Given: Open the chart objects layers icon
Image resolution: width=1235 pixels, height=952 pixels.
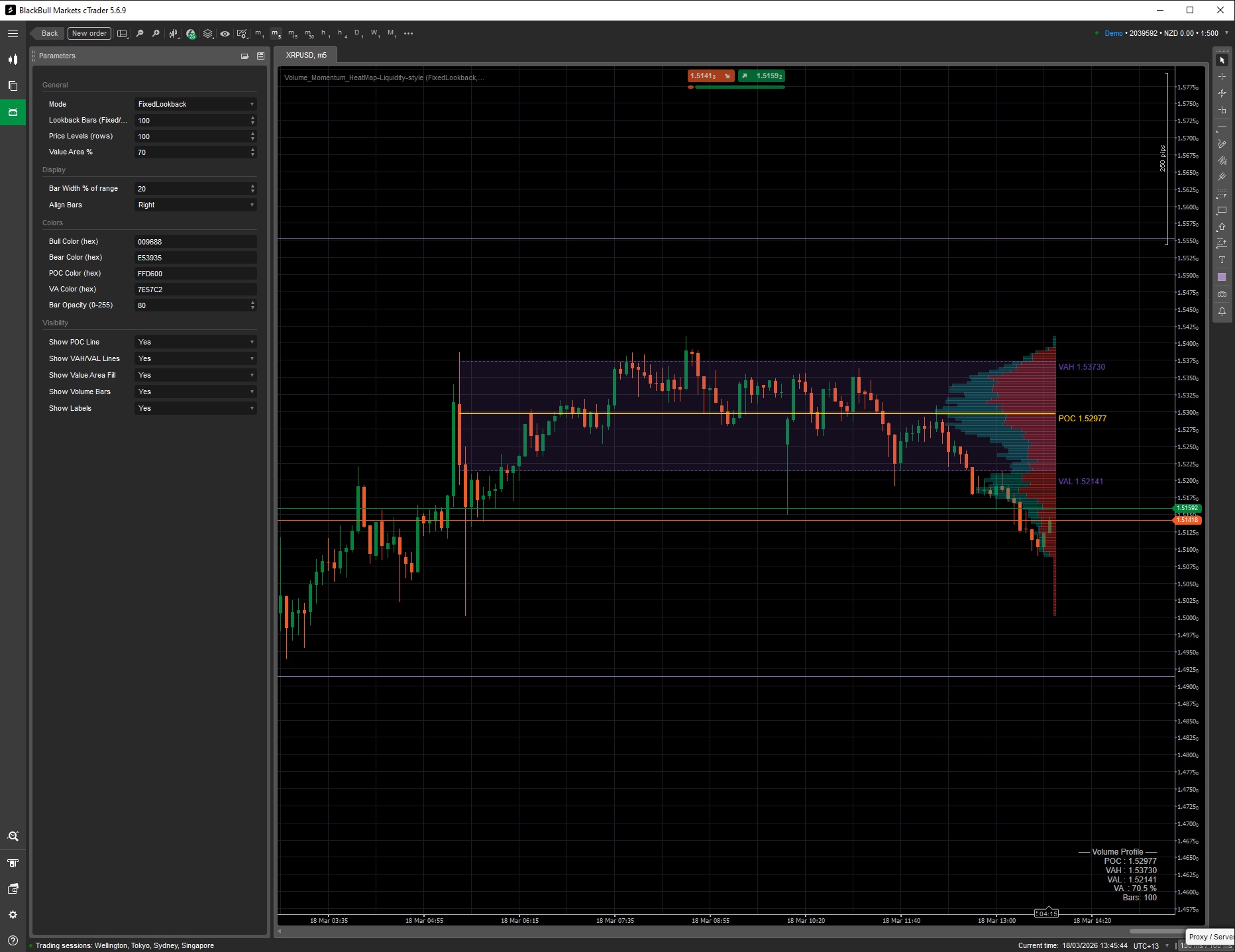Looking at the screenshot, I should tap(207, 33).
